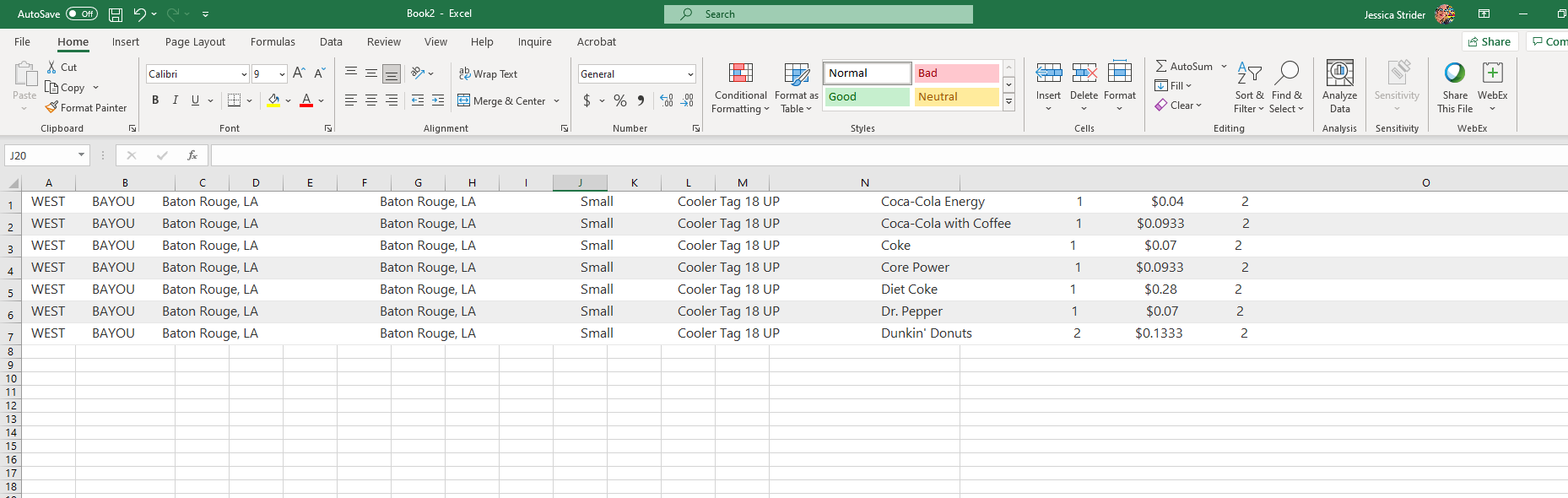Click the Share button
This screenshot has width=1568, height=498.
coord(1490,42)
